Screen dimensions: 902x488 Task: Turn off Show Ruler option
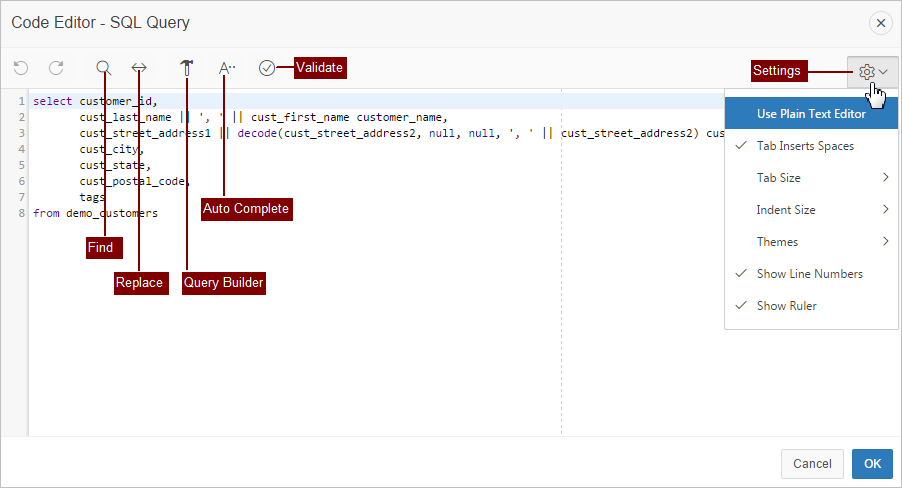[786, 306]
